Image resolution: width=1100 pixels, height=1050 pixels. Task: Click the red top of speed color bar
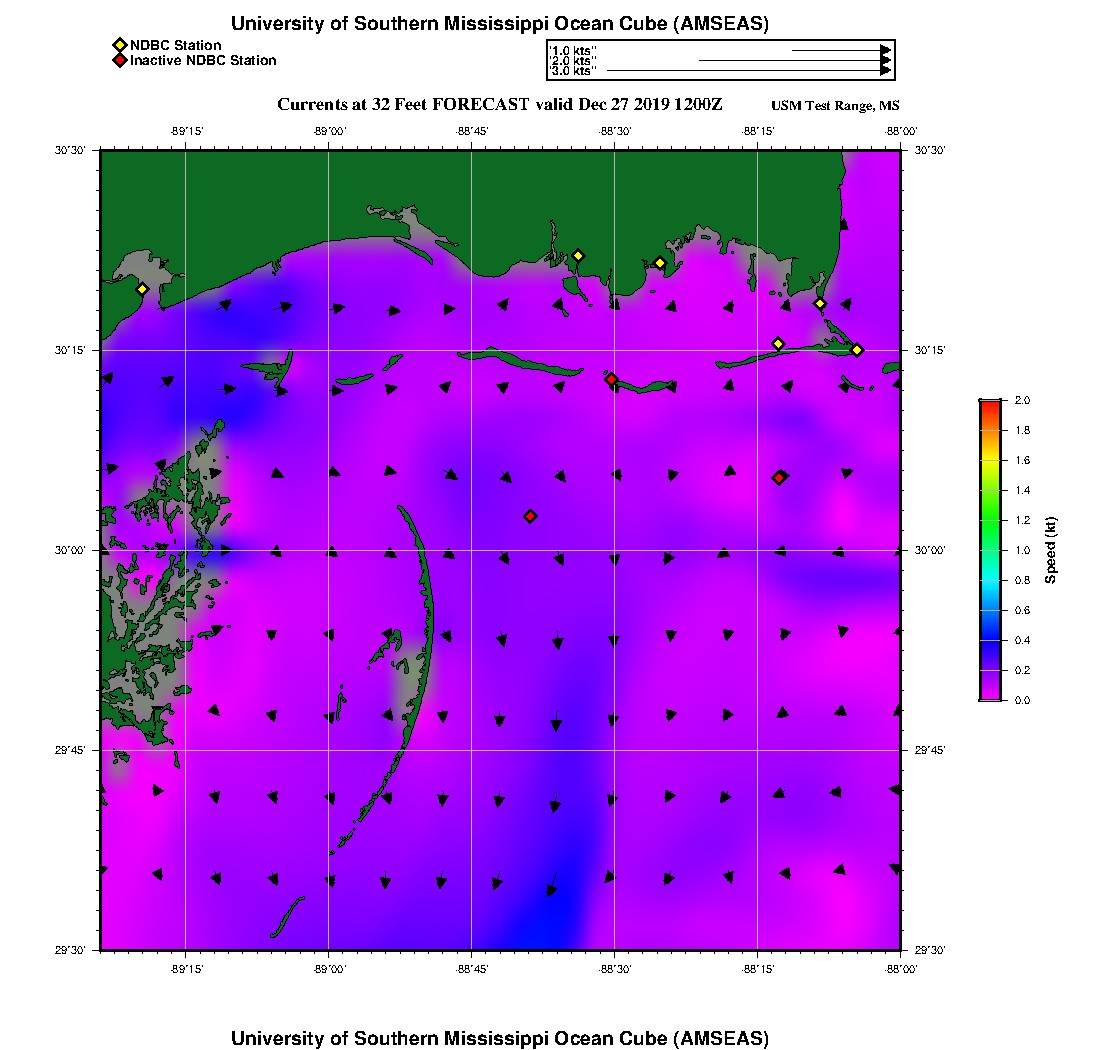[x=990, y=404]
